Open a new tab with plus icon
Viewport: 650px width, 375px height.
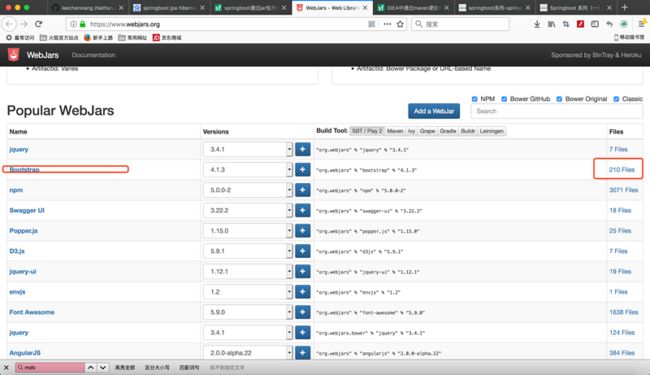pyautogui.click(x=625, y=7)
